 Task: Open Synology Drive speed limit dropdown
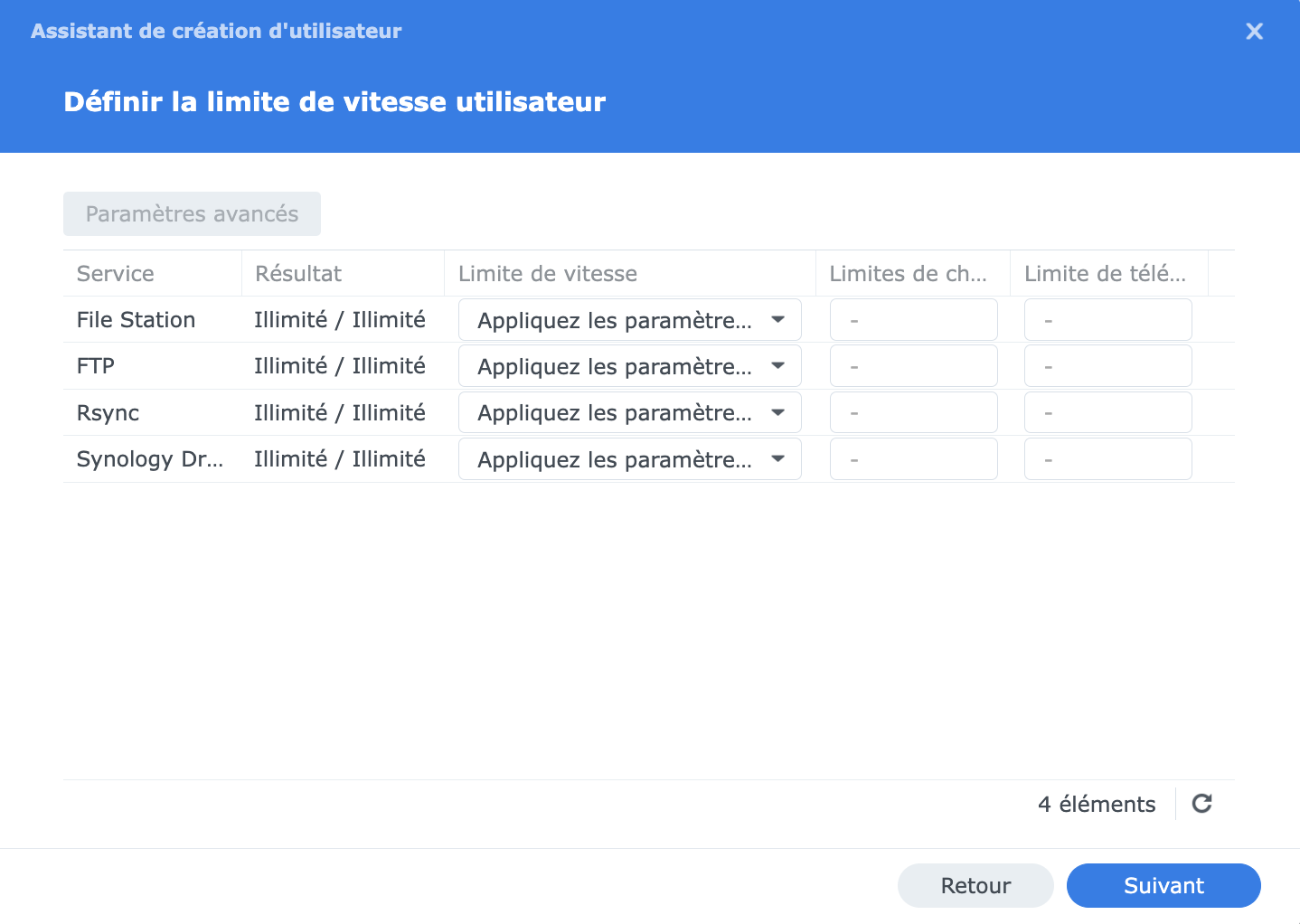(629, 459)
